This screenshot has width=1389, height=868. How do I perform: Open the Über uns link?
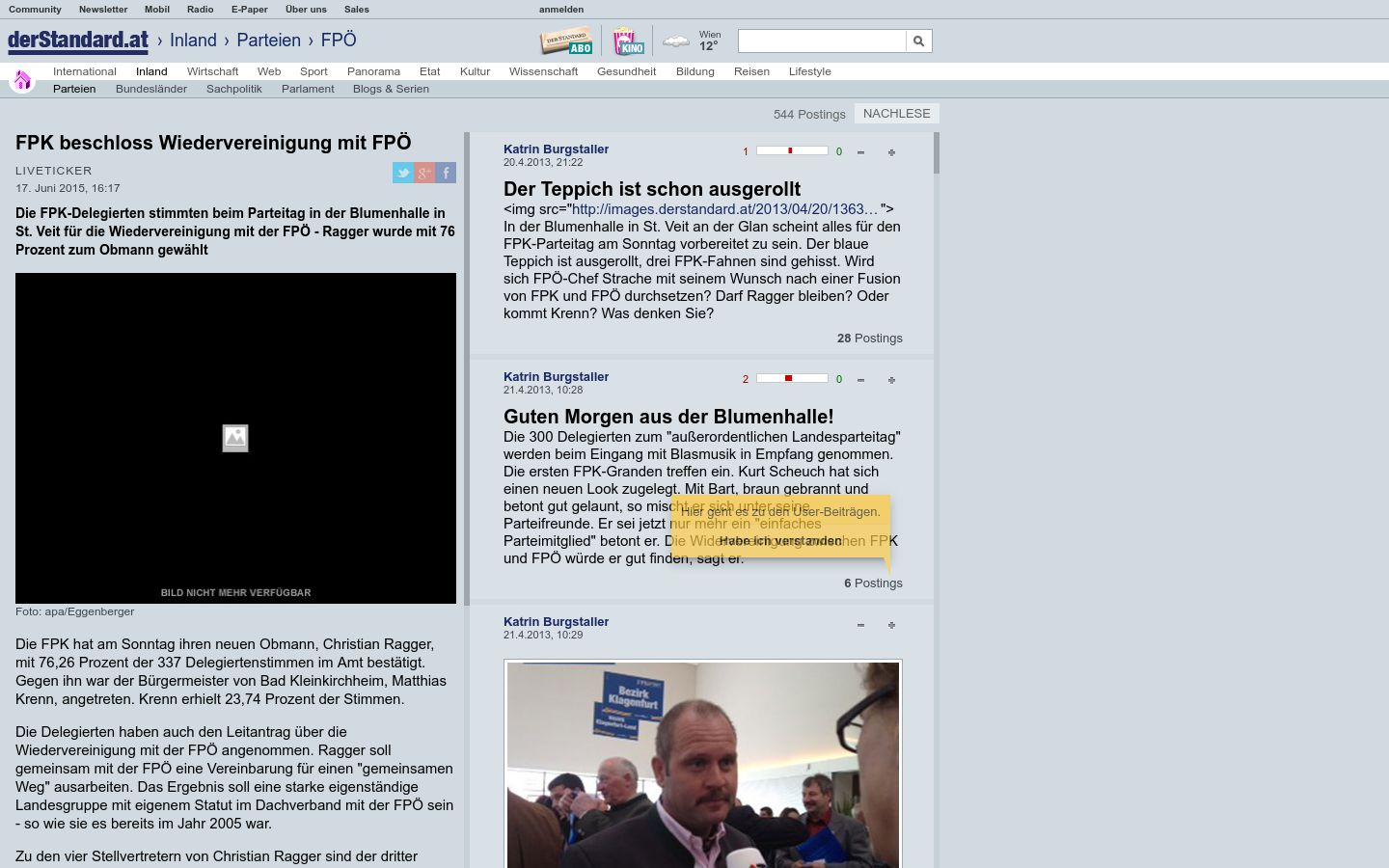(306, 9)
